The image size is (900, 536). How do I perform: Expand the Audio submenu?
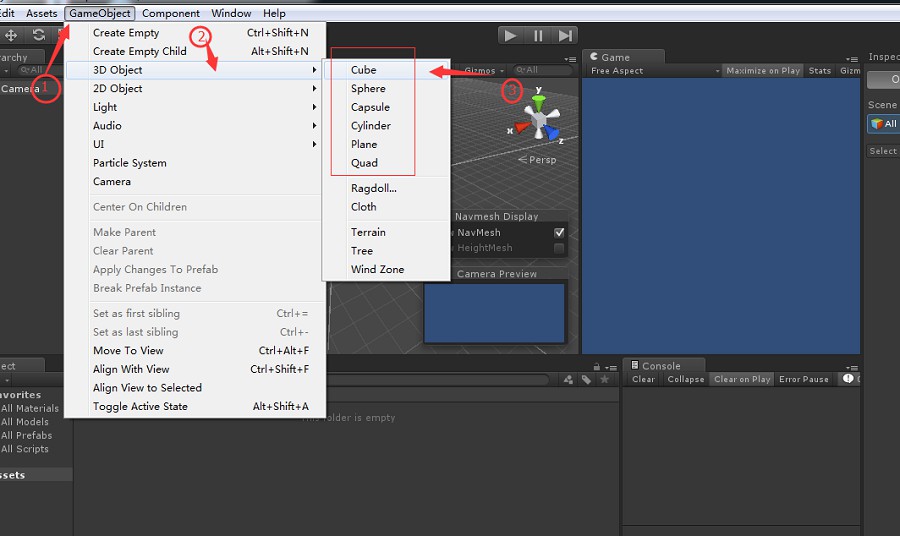pos(193,126)
